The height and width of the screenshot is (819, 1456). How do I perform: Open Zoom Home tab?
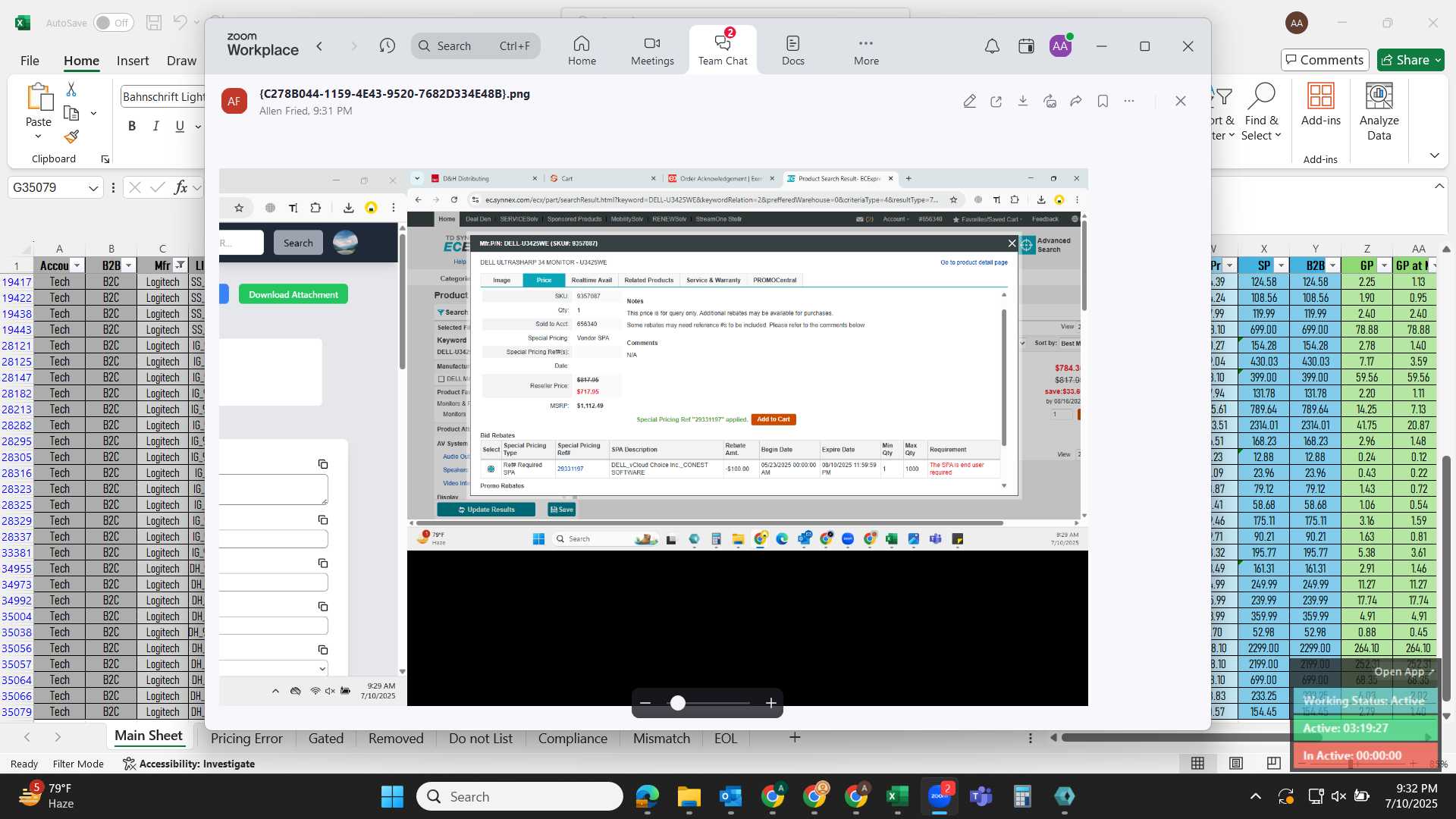tap(582, 50)
